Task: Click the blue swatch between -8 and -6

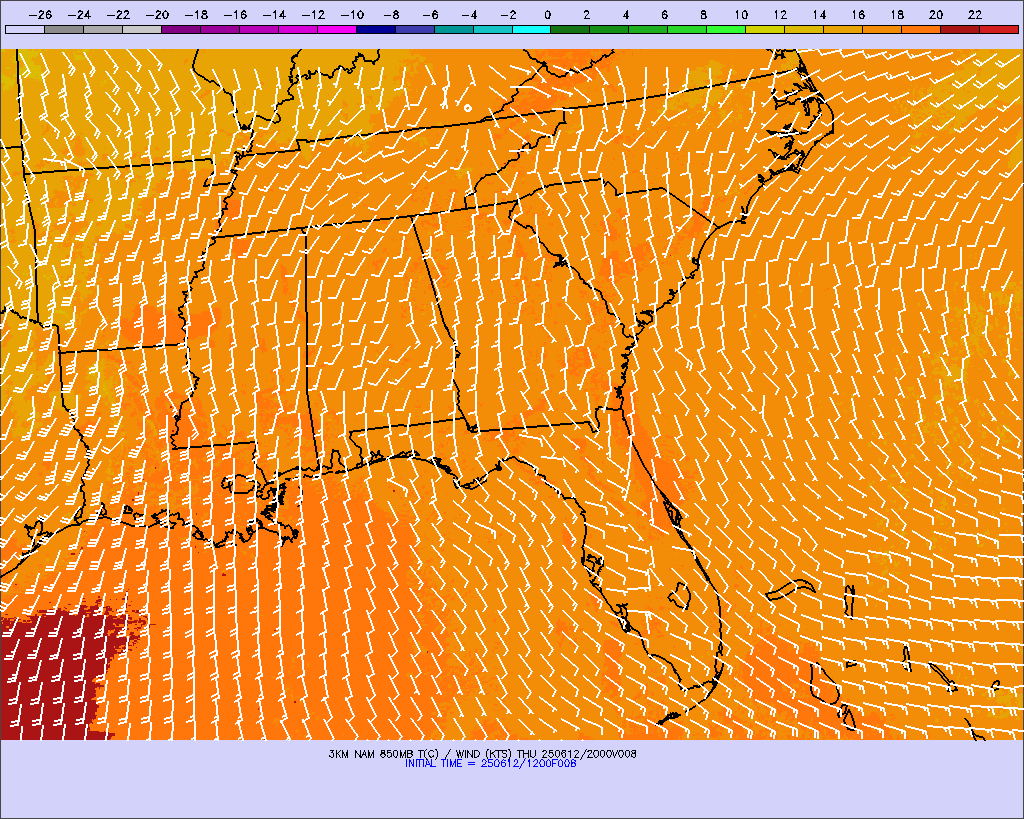Action: point(415,29)
